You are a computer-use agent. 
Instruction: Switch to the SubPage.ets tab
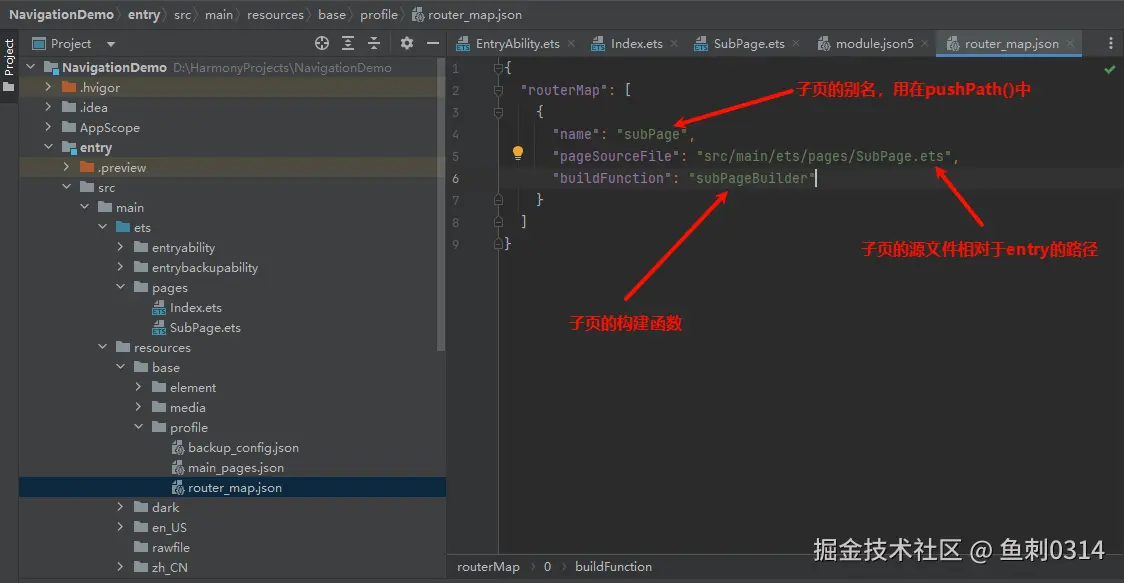click(748, 44)
